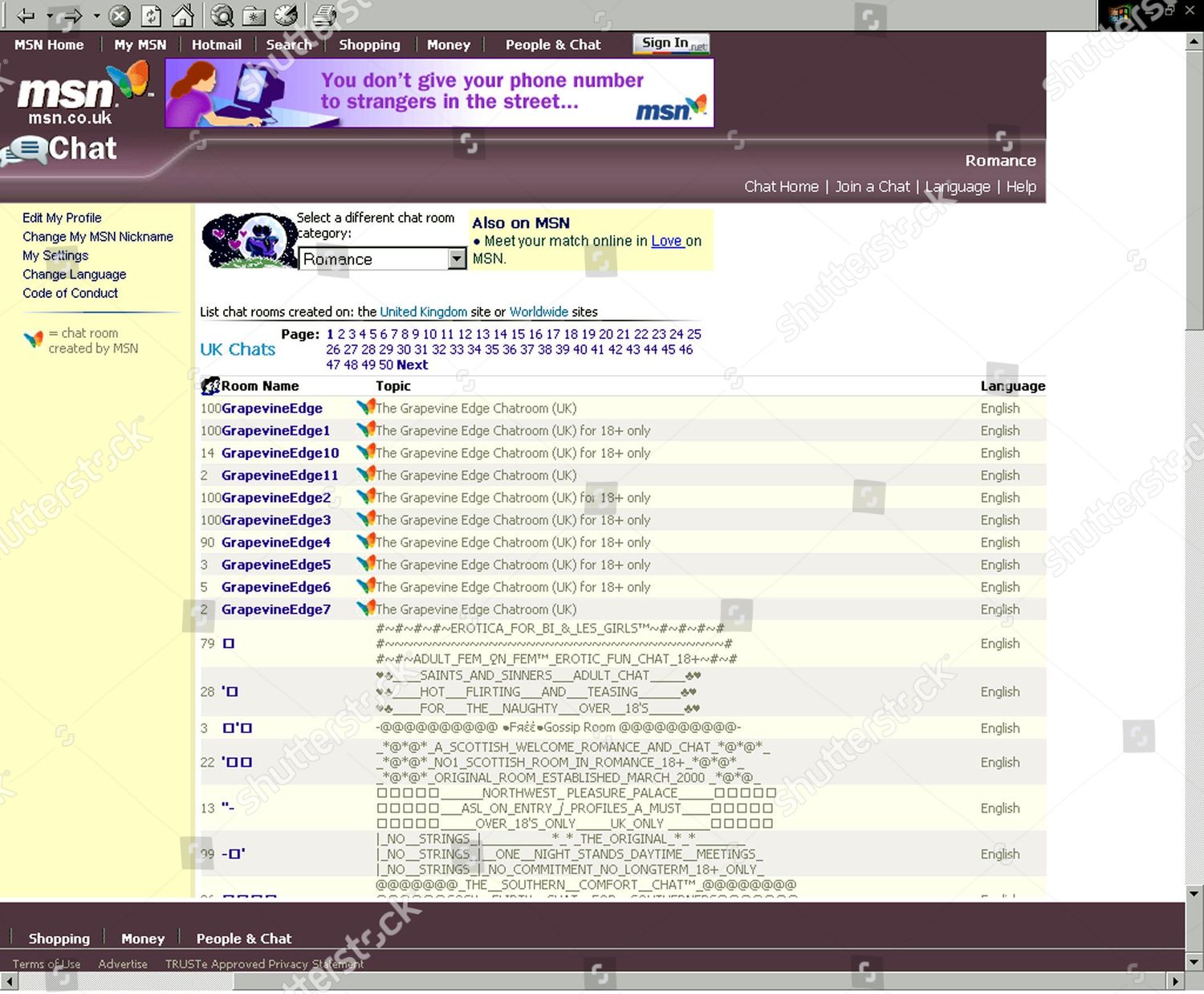Click butterfly icon in GrapevineEdge7 row

coord(365,609)
